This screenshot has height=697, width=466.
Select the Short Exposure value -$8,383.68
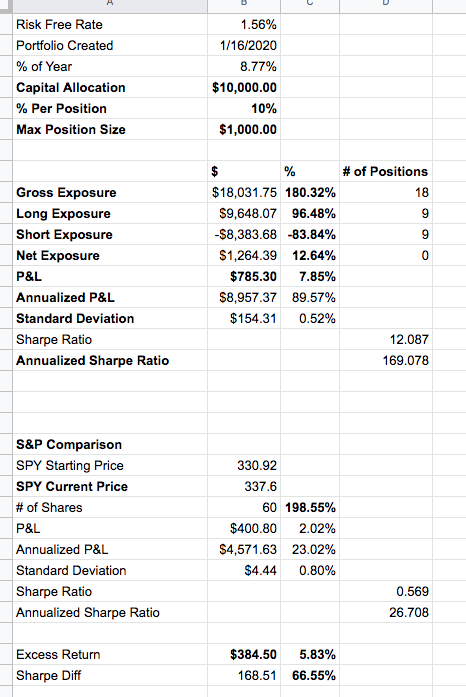245,234
